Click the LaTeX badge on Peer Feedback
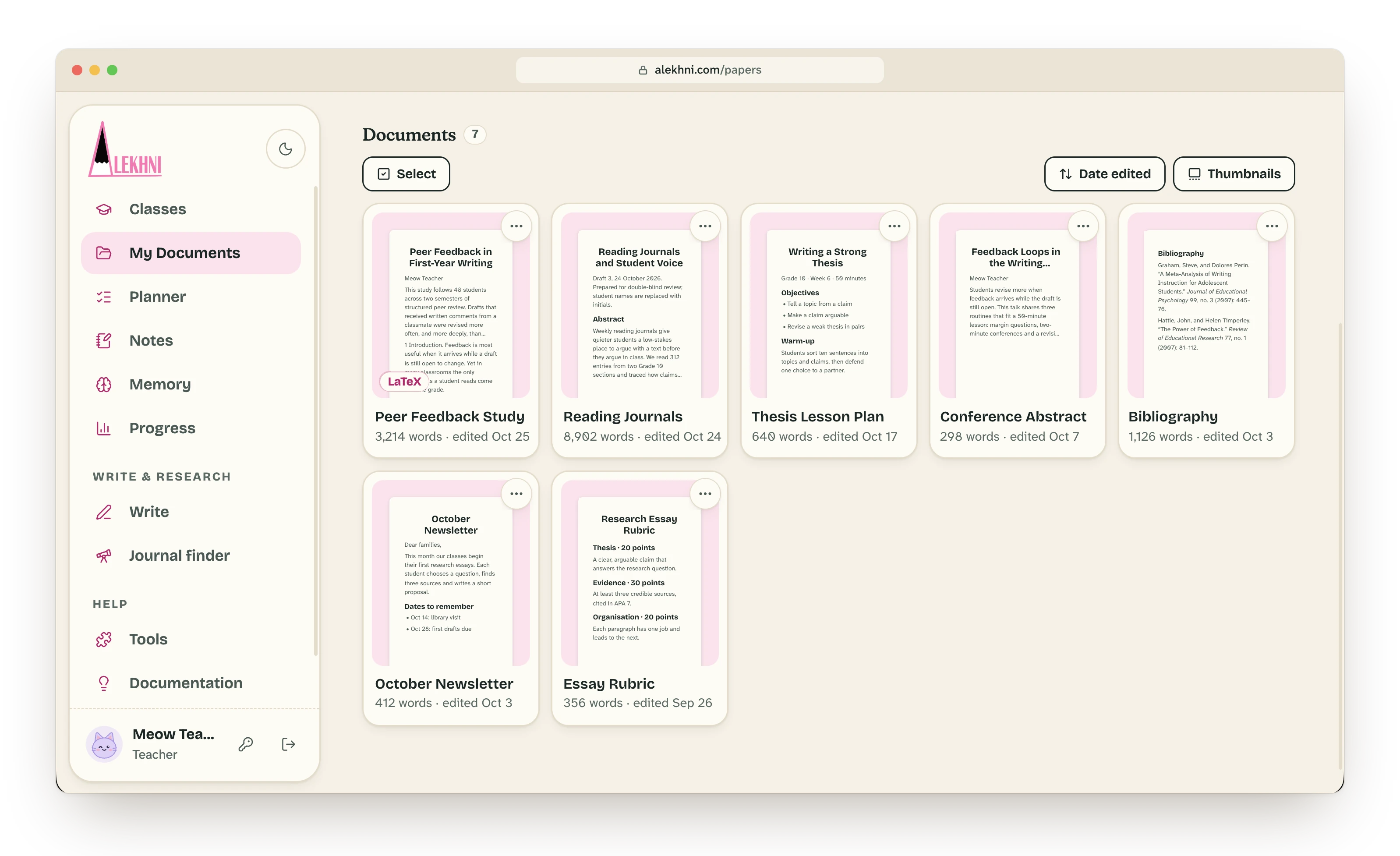This screenshot has width=1400, height=856. pyautogui.click(x=404, y=382)
